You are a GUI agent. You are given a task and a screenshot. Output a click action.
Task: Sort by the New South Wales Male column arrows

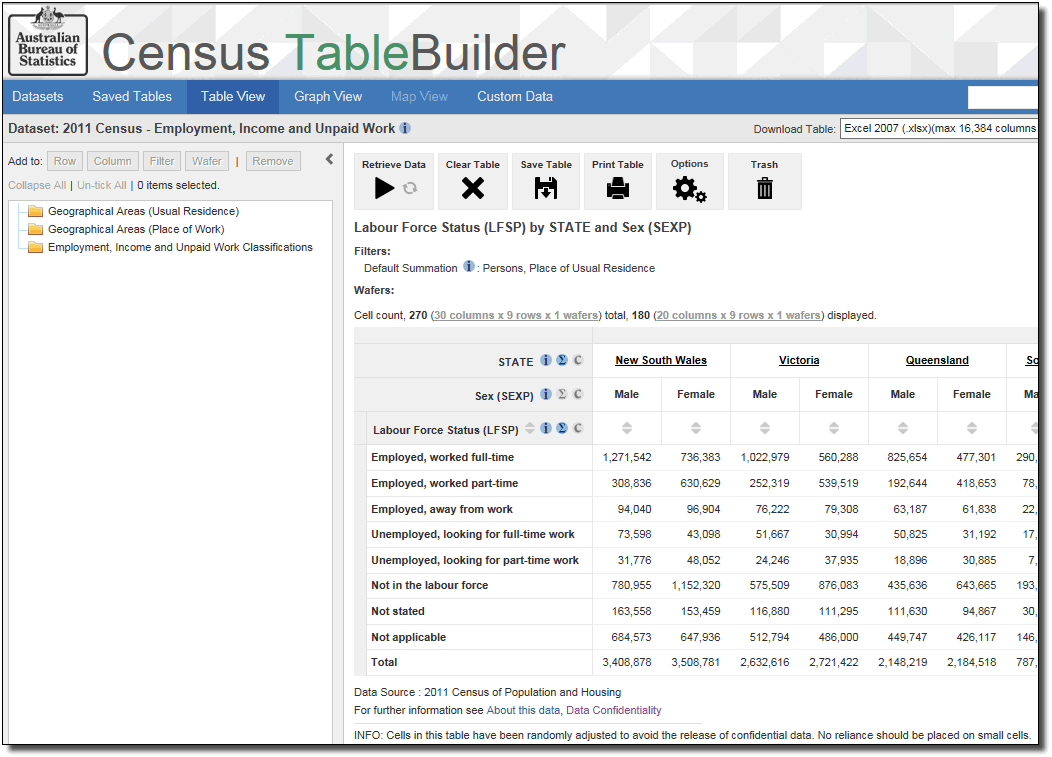[627, 428]
